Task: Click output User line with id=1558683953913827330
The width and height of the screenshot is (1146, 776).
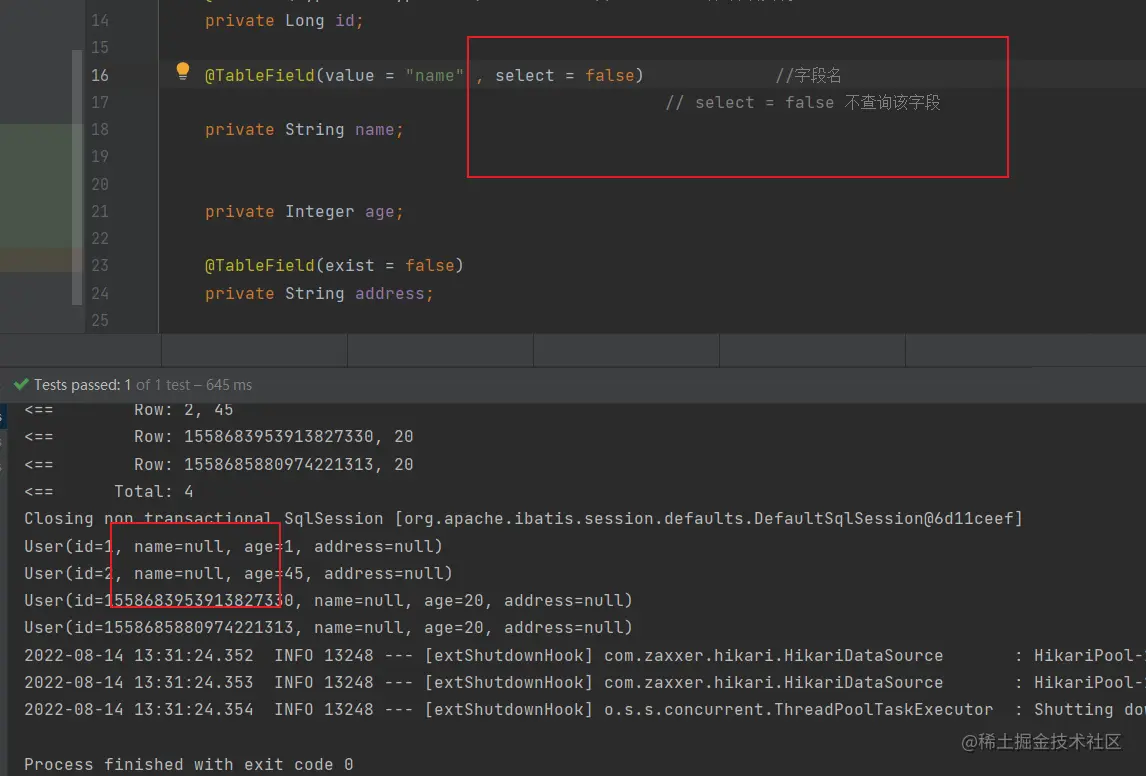Action: 328,600
